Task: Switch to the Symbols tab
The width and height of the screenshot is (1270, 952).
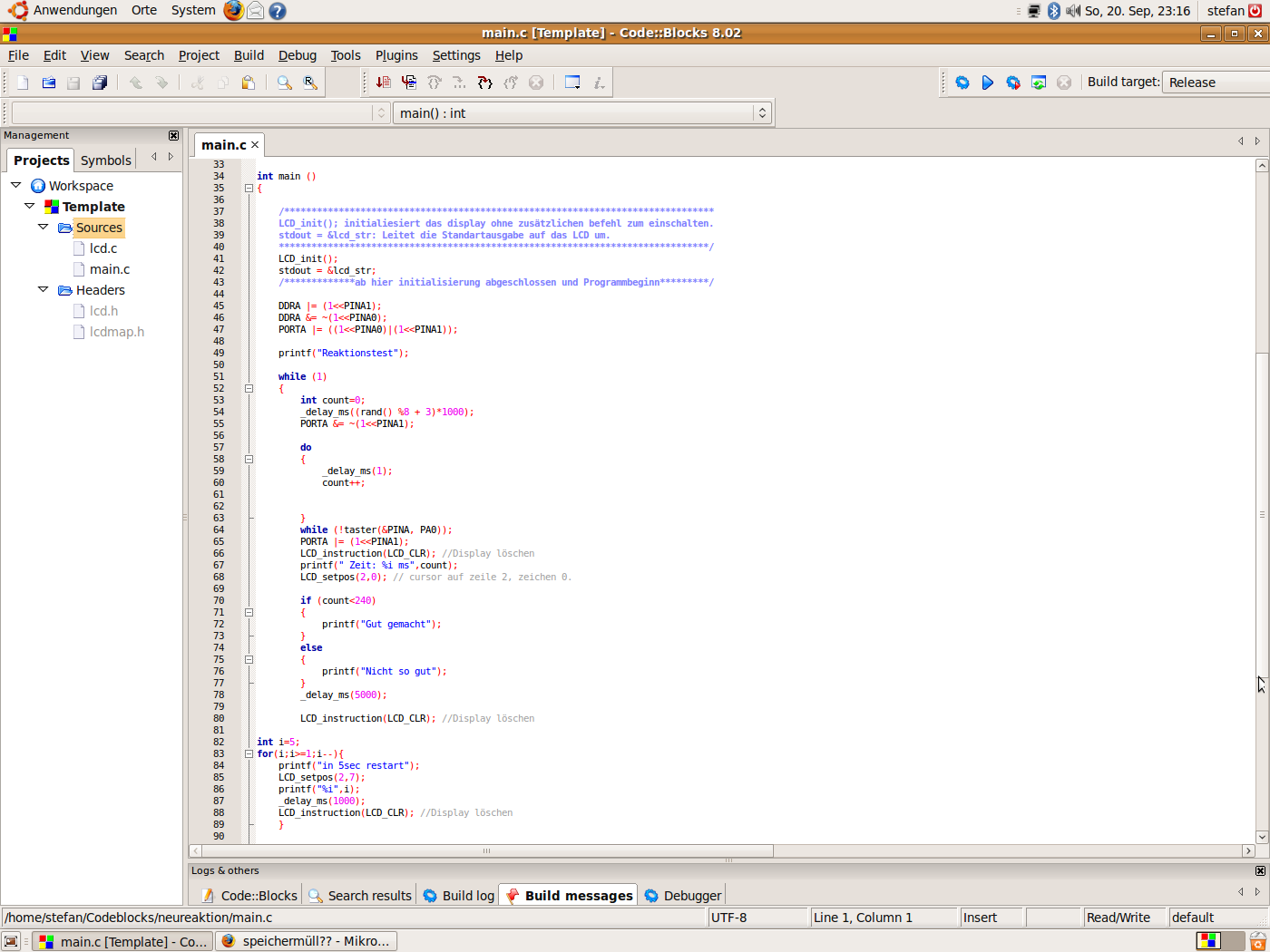Action: point(106,160)
